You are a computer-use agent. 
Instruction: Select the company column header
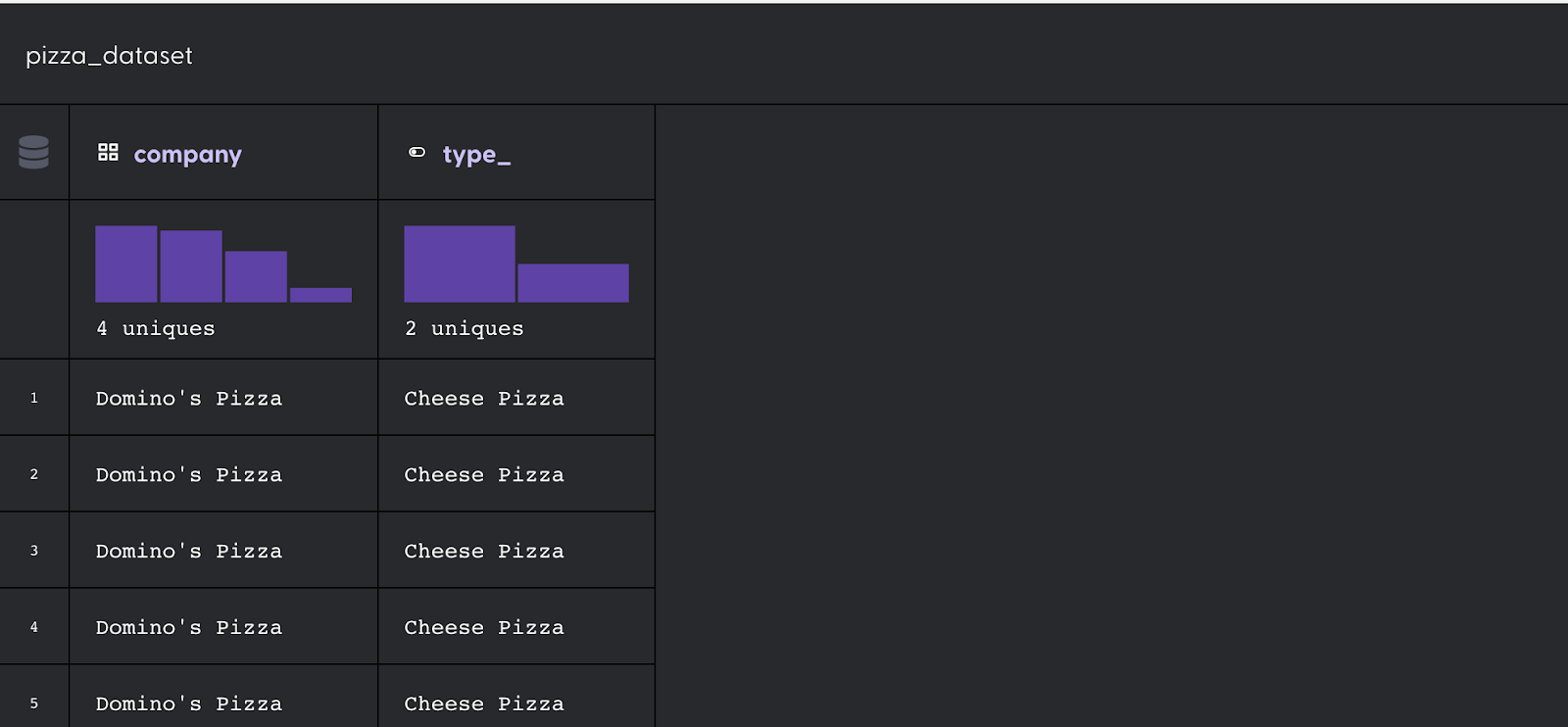click(223, 153)
